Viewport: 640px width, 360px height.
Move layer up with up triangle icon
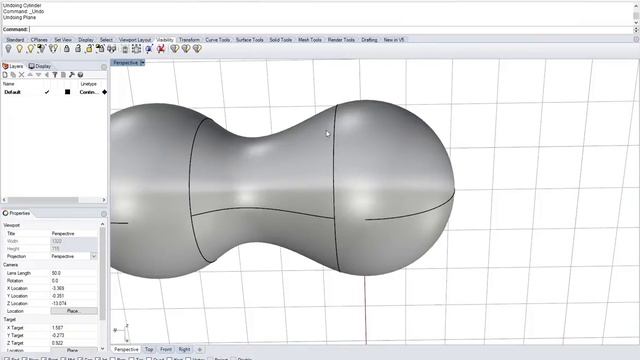coord(30,75)
